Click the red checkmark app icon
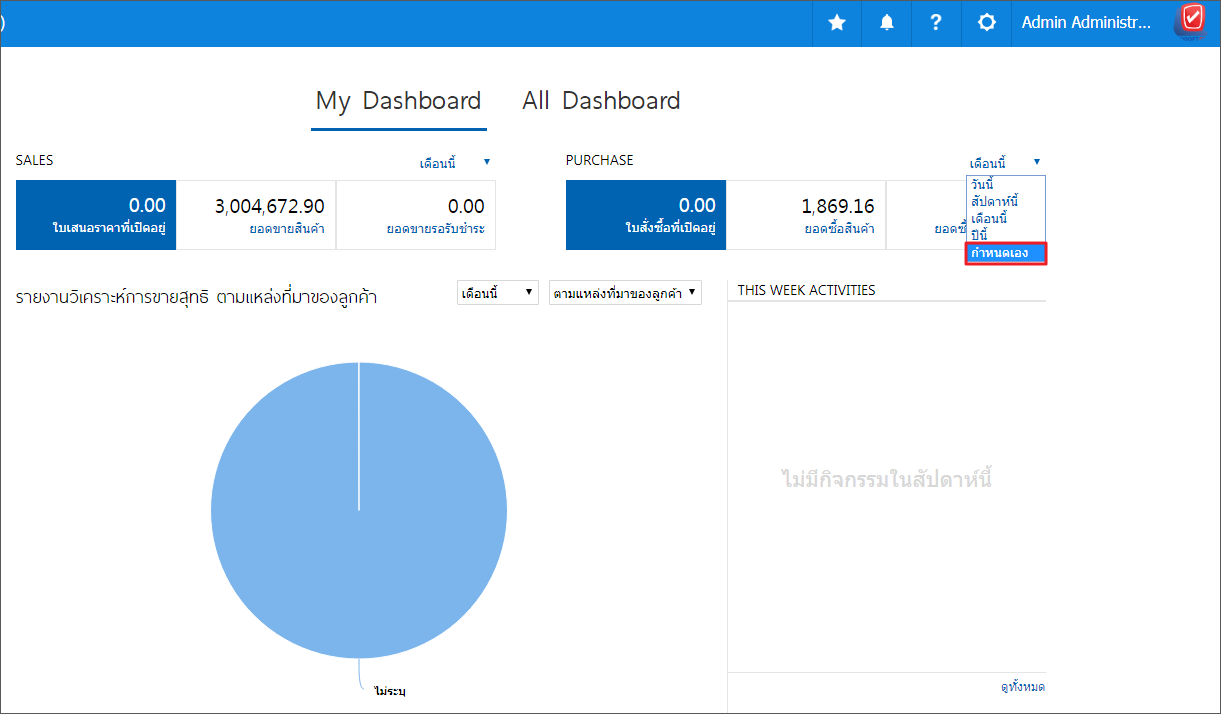1221x714 pixels. (x=1192, y=19)
